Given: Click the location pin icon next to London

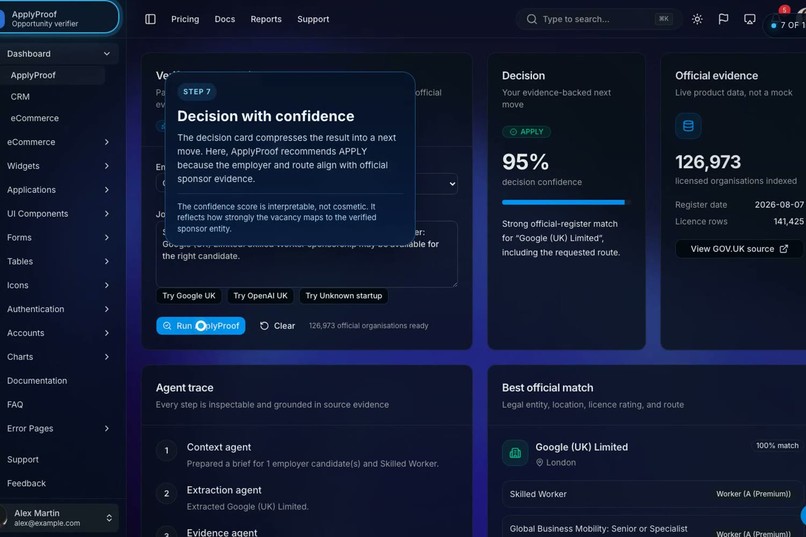Looking at the screenshot, I should pos(539,462).
